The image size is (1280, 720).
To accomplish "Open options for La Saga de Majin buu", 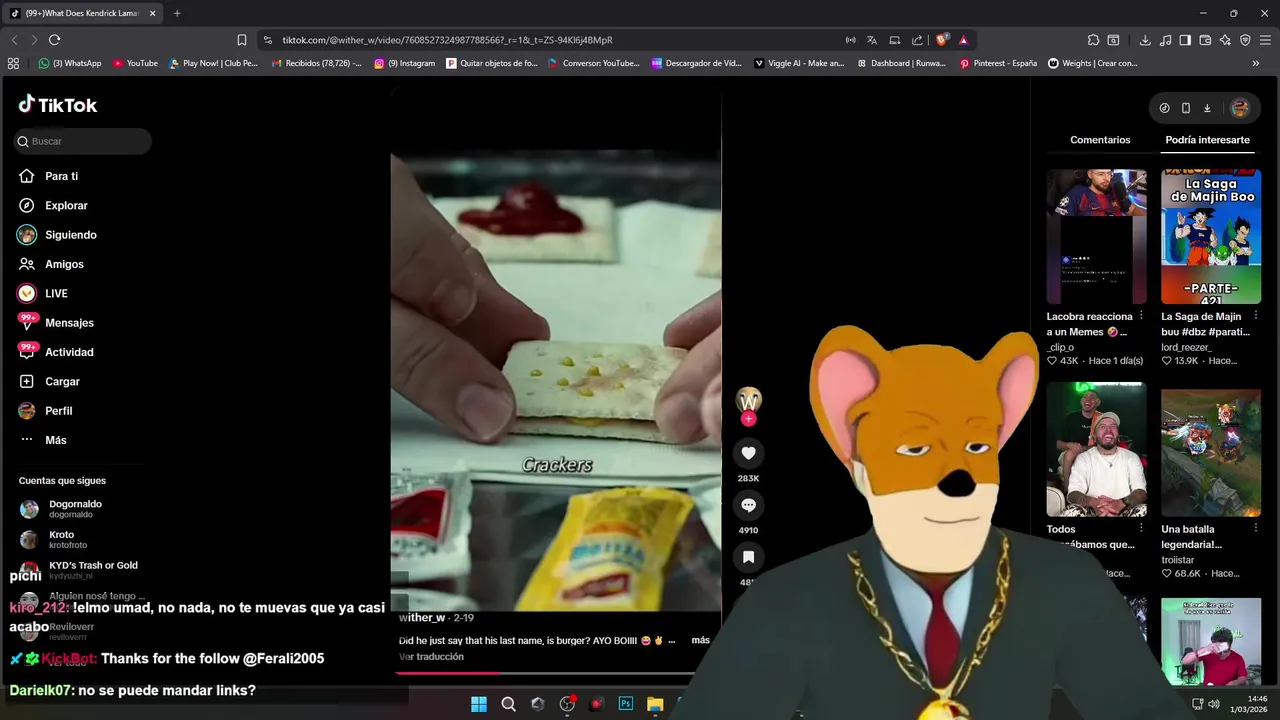I will (1256, 316).
